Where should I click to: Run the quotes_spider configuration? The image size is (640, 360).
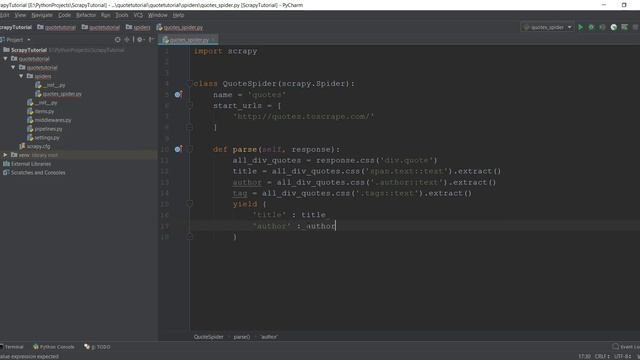click(580, 27)
